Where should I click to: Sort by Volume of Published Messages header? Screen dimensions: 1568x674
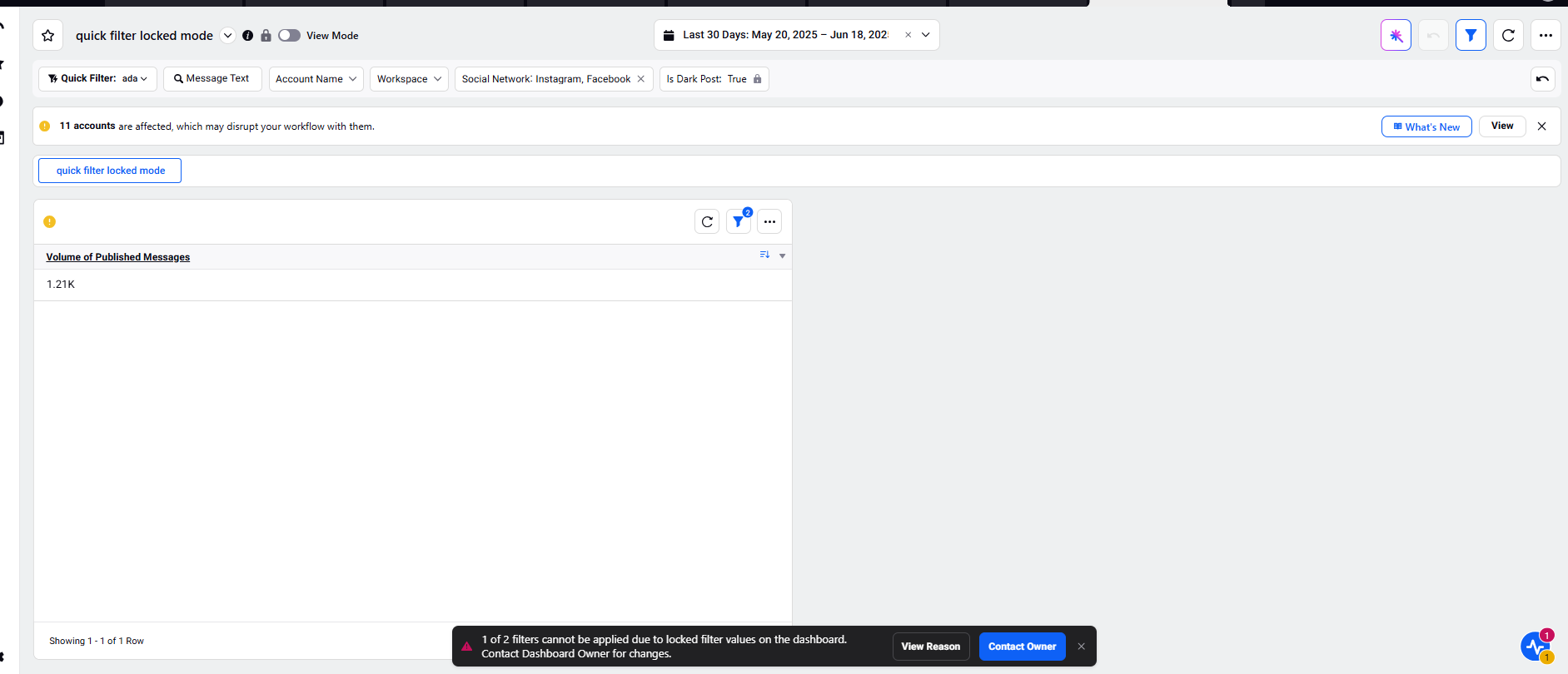pos(117,257)
